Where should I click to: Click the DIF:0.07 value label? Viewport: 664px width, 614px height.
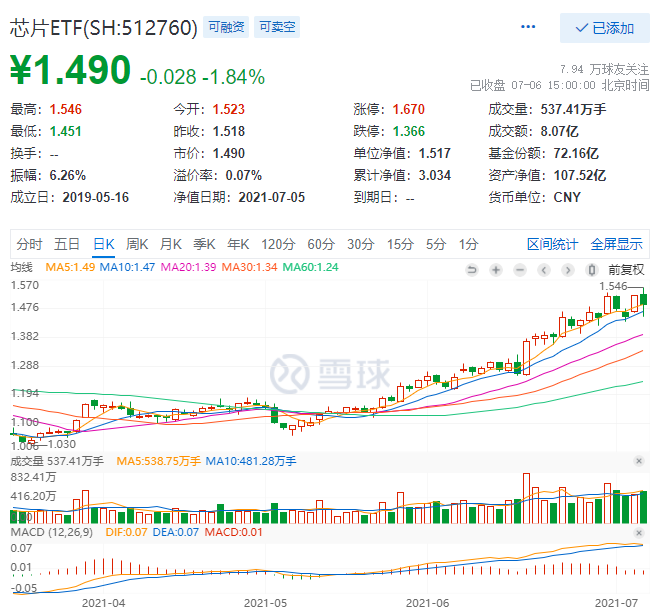pos(126,532)
